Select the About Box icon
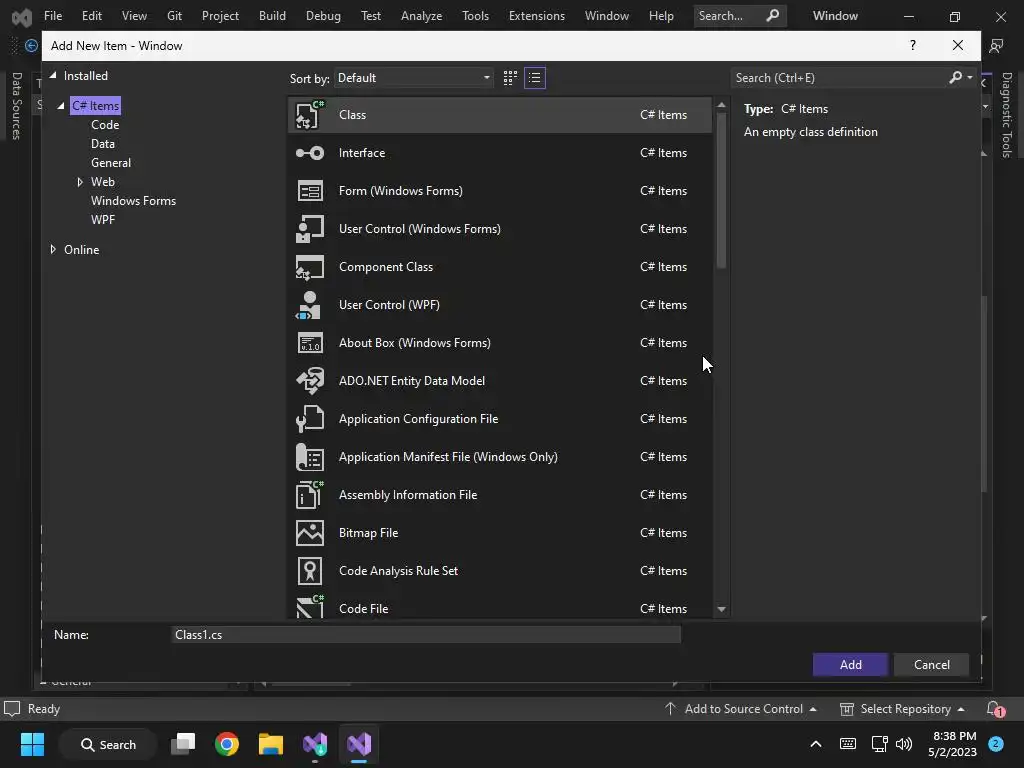The image size is (1024, 768). click(x=310, y=343)
